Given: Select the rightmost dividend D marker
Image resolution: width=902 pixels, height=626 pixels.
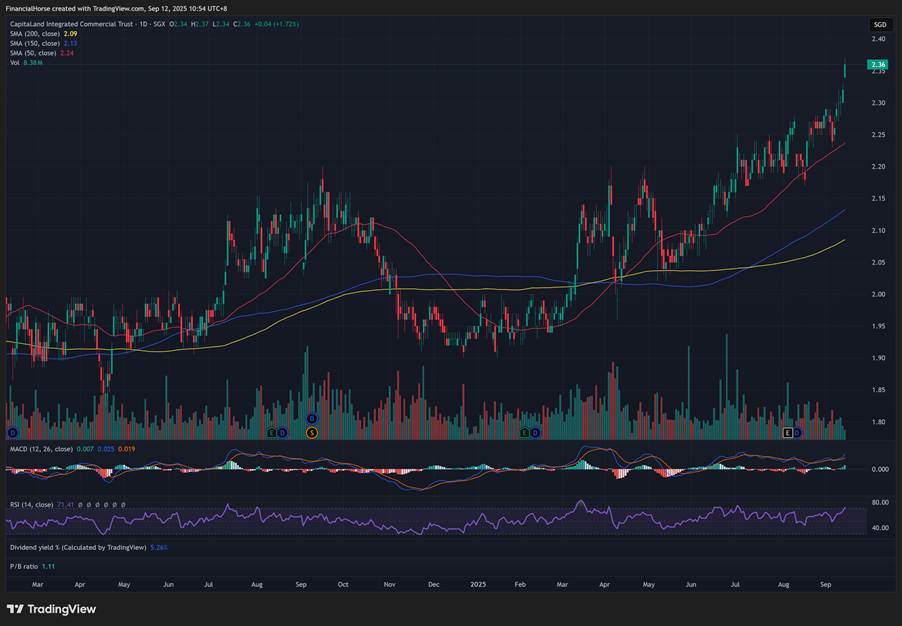Looking at the screenshot, I should tap(798, 432).
